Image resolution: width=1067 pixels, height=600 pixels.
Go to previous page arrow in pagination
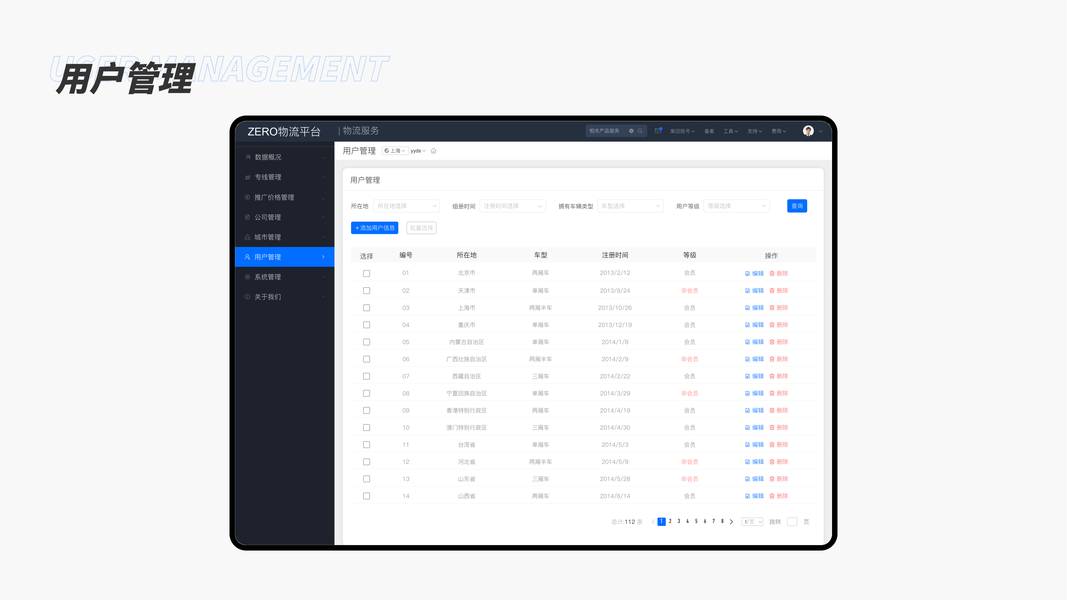(653, 522)
